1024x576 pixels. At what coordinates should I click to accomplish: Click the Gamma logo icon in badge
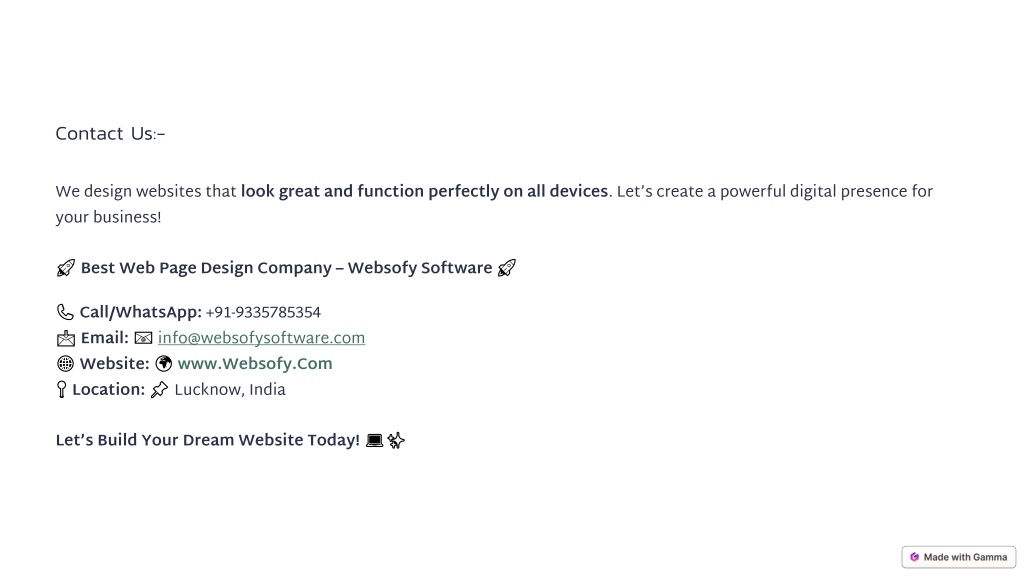pos(914,557)
